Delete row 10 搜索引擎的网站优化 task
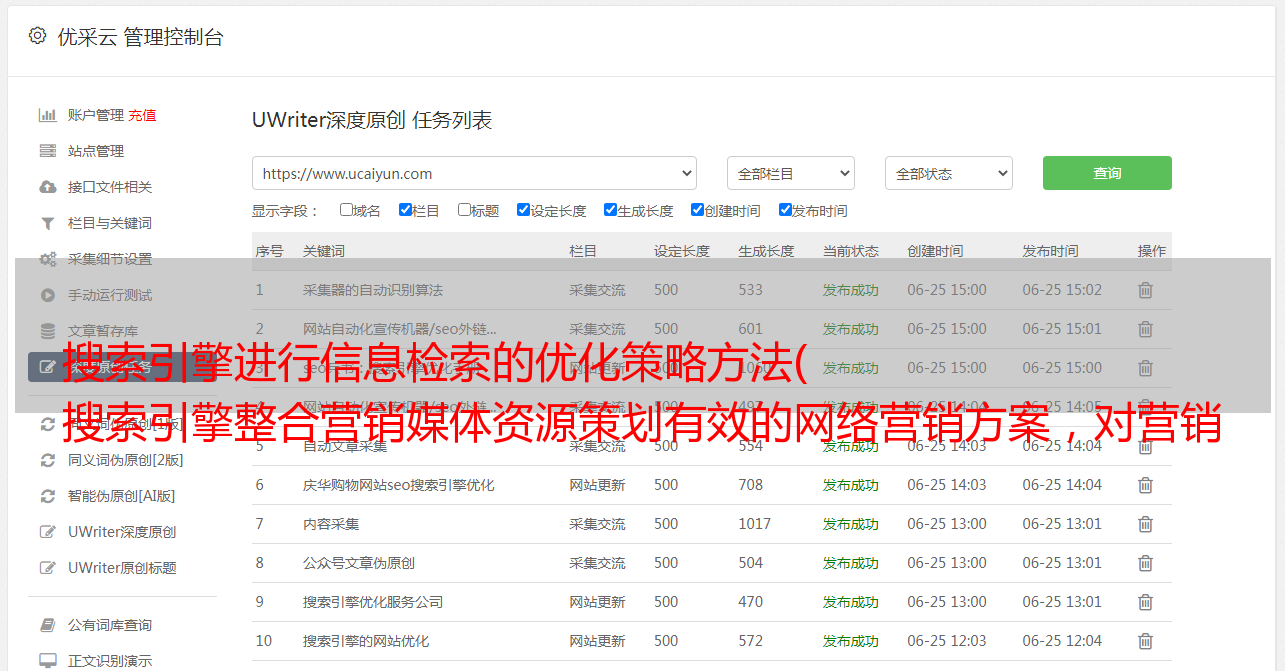 tap(1145, 641)
